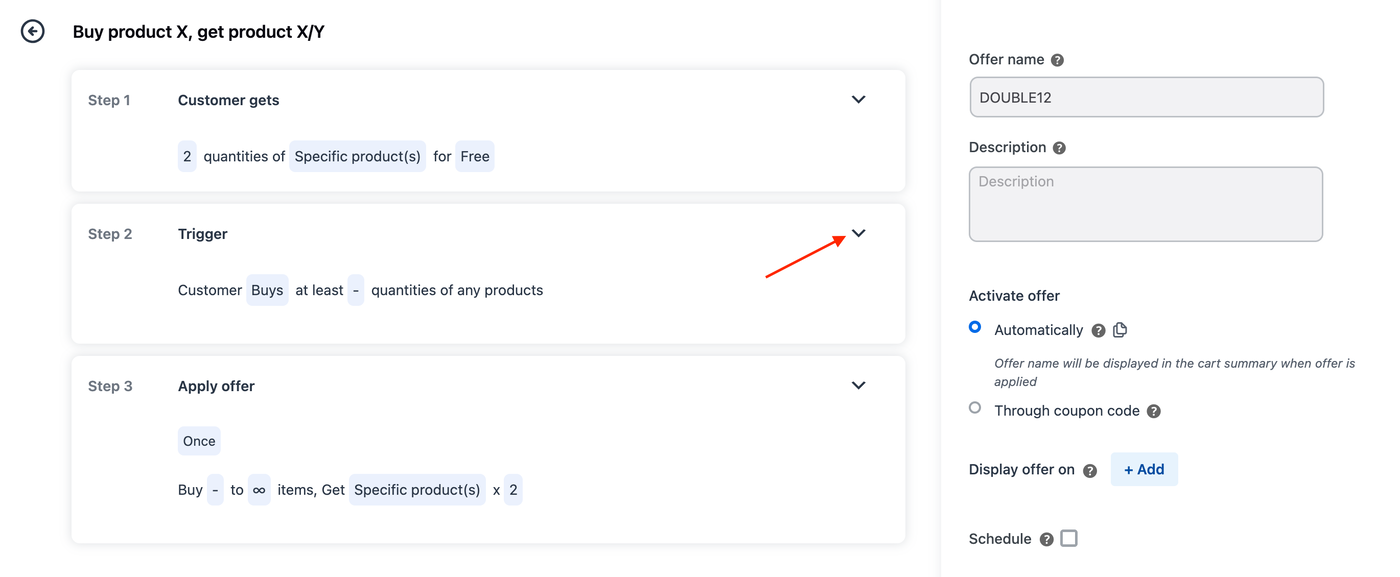
Task: Click help icon beside Display offer on
Action: (x=1090, y=471)
